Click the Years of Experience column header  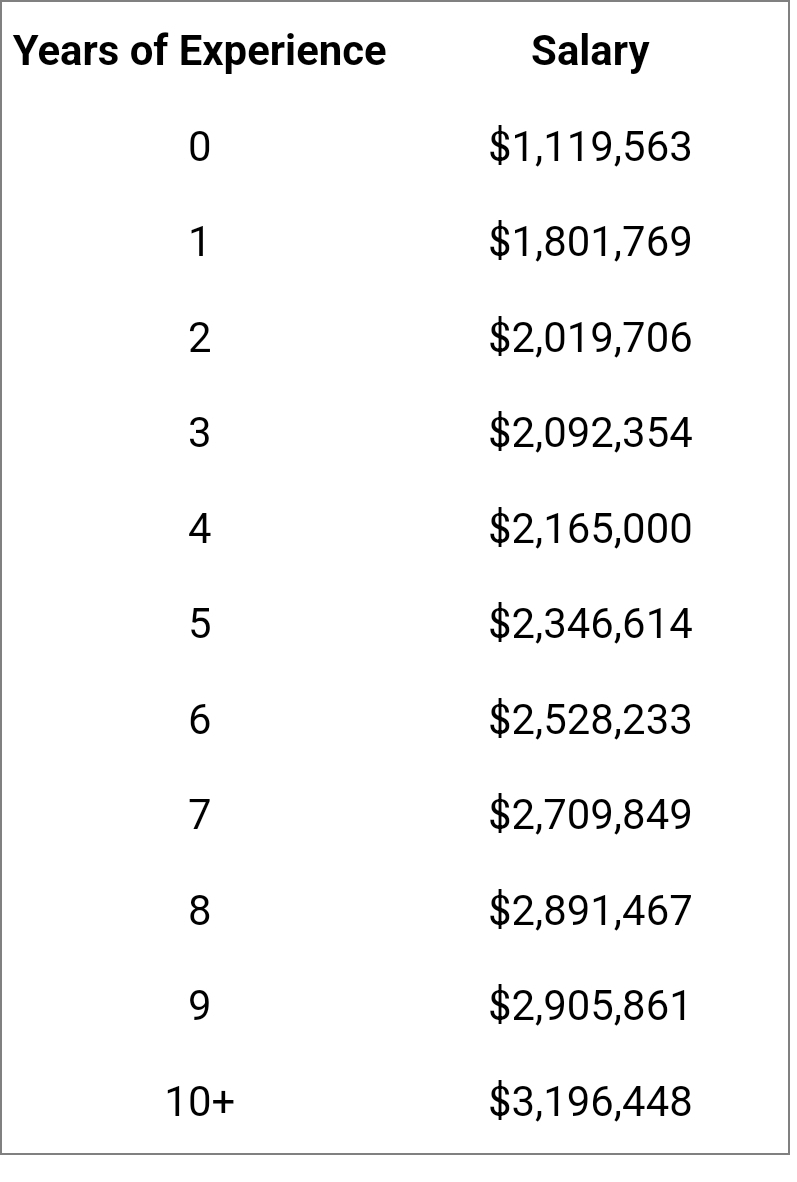coord(199,51)
